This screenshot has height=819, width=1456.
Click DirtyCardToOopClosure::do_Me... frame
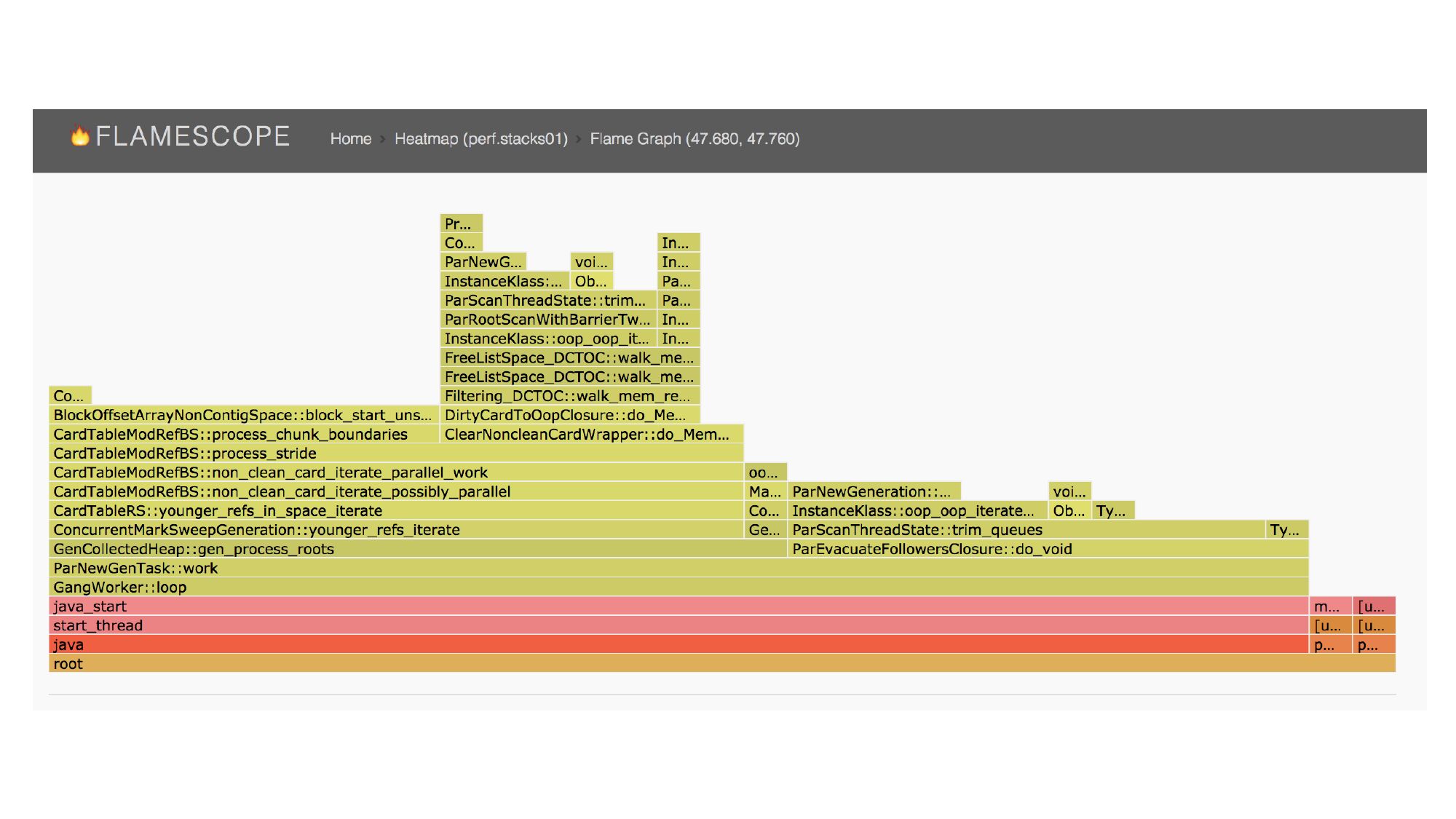click(569, 415)
